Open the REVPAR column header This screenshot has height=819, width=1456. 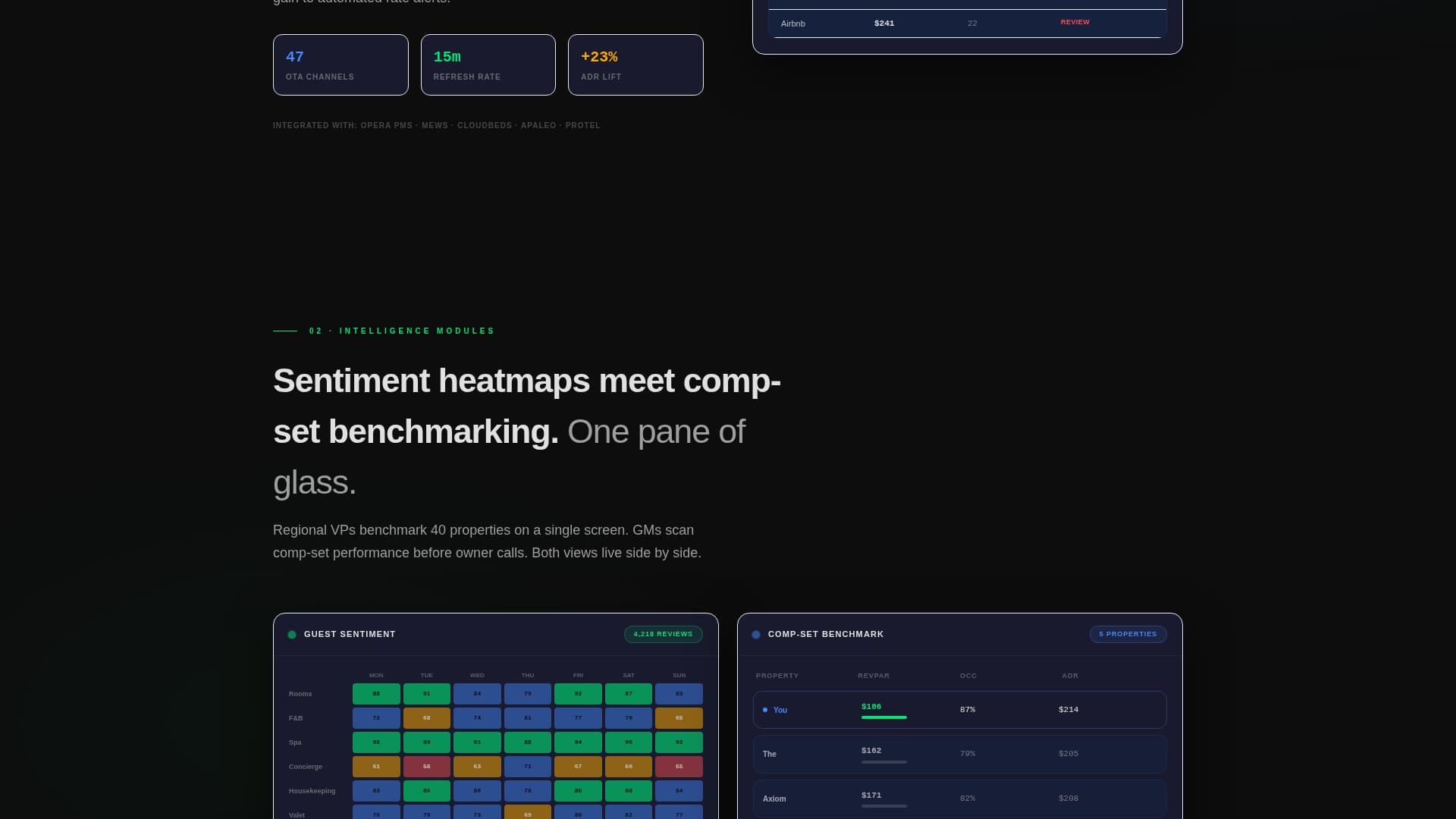click(x=873, y=675)
